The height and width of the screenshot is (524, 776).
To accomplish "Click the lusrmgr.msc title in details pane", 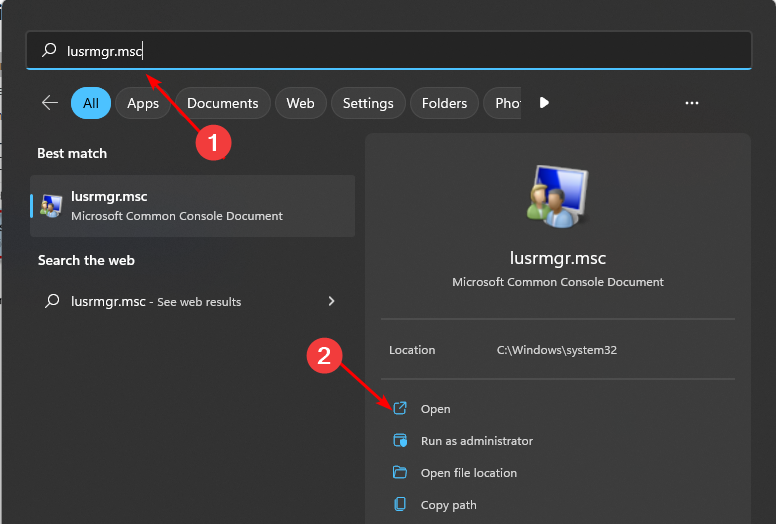I will pos(558,258).
